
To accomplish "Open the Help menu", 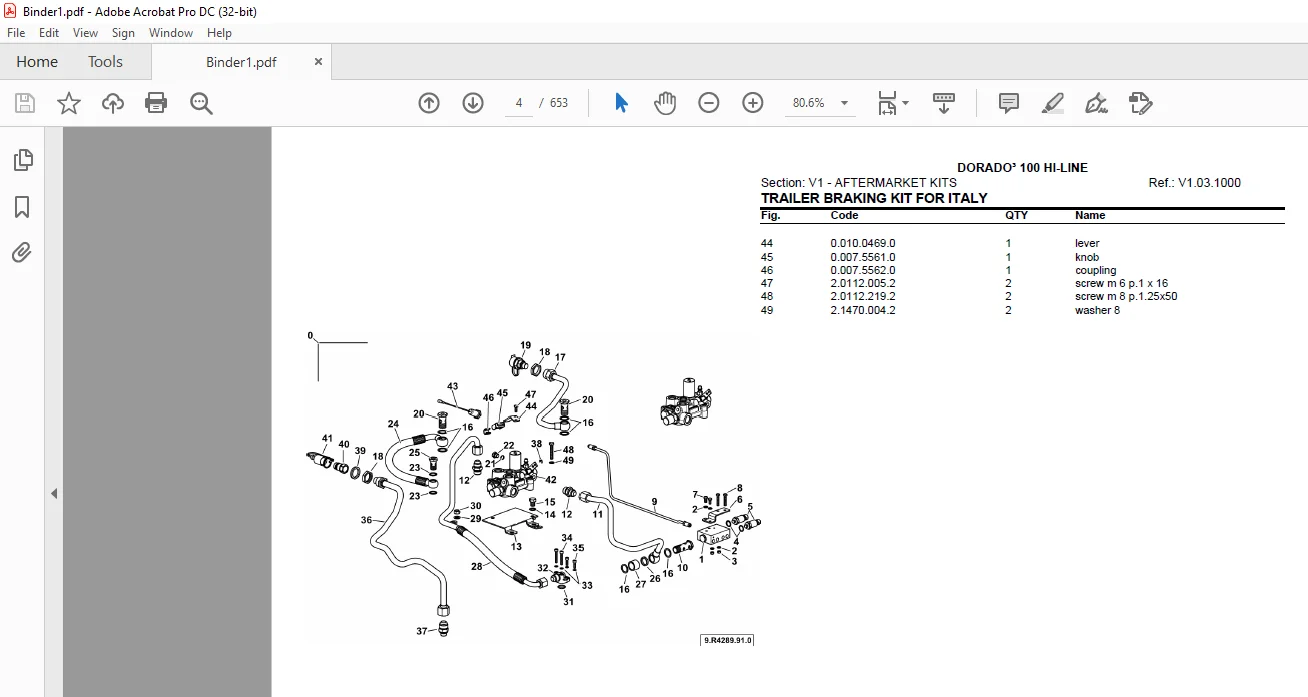I will [219, 33].
